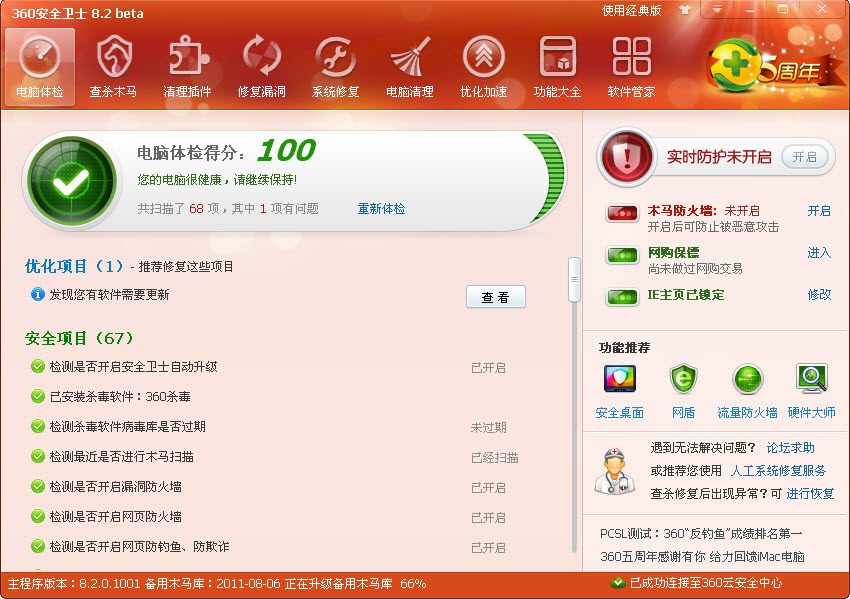Open 查杀木马 trojan scan tool
Image resolution: width=850 pixels, height=599 pixels.
[113, 67]
